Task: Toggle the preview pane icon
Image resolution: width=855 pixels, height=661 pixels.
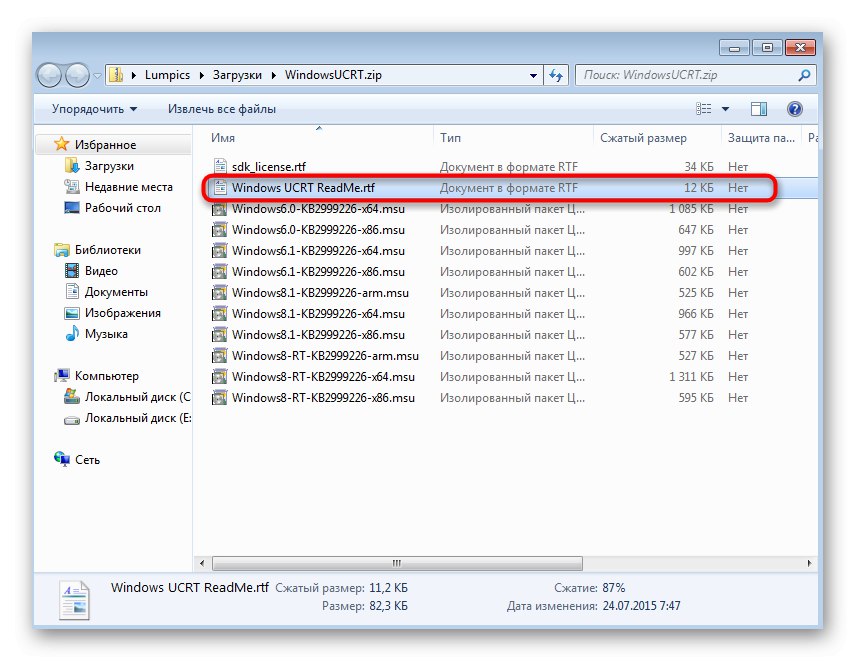Action: tap(759, 109)
